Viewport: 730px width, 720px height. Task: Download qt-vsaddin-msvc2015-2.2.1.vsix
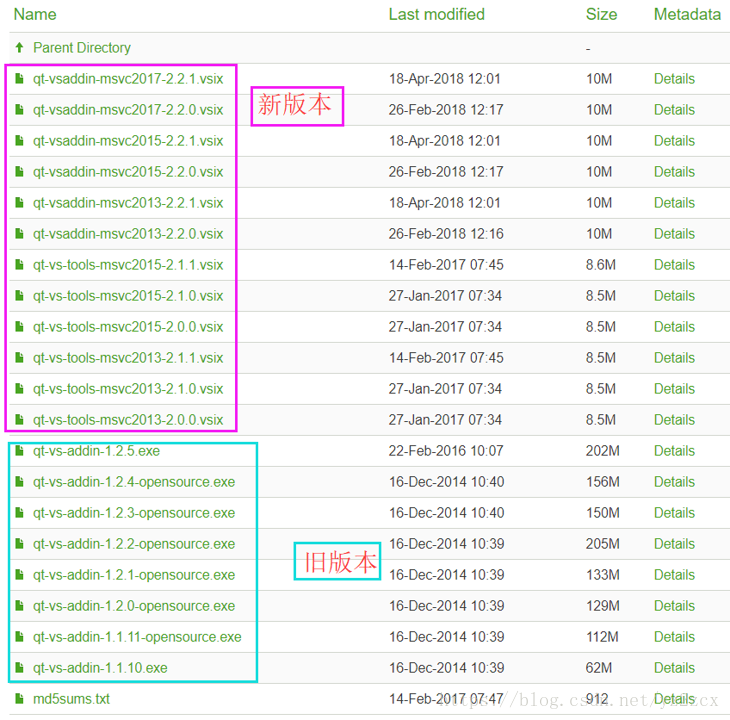pos(128,141)
